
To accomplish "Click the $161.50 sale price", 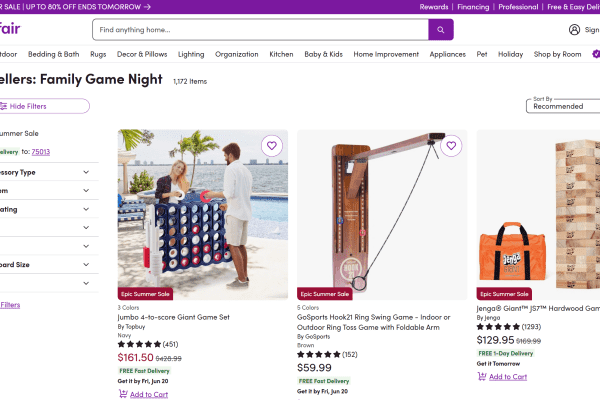I will [x=135, y=357].
